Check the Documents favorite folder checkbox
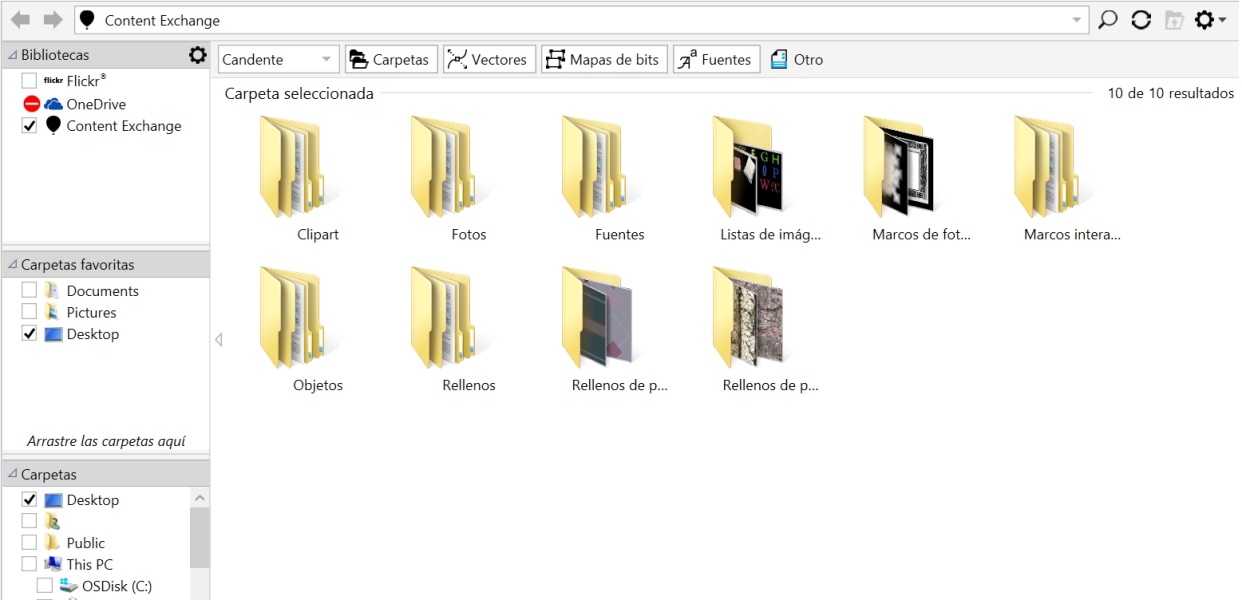The width and height of the screenshot is (1242, 600). coord(29,291)
